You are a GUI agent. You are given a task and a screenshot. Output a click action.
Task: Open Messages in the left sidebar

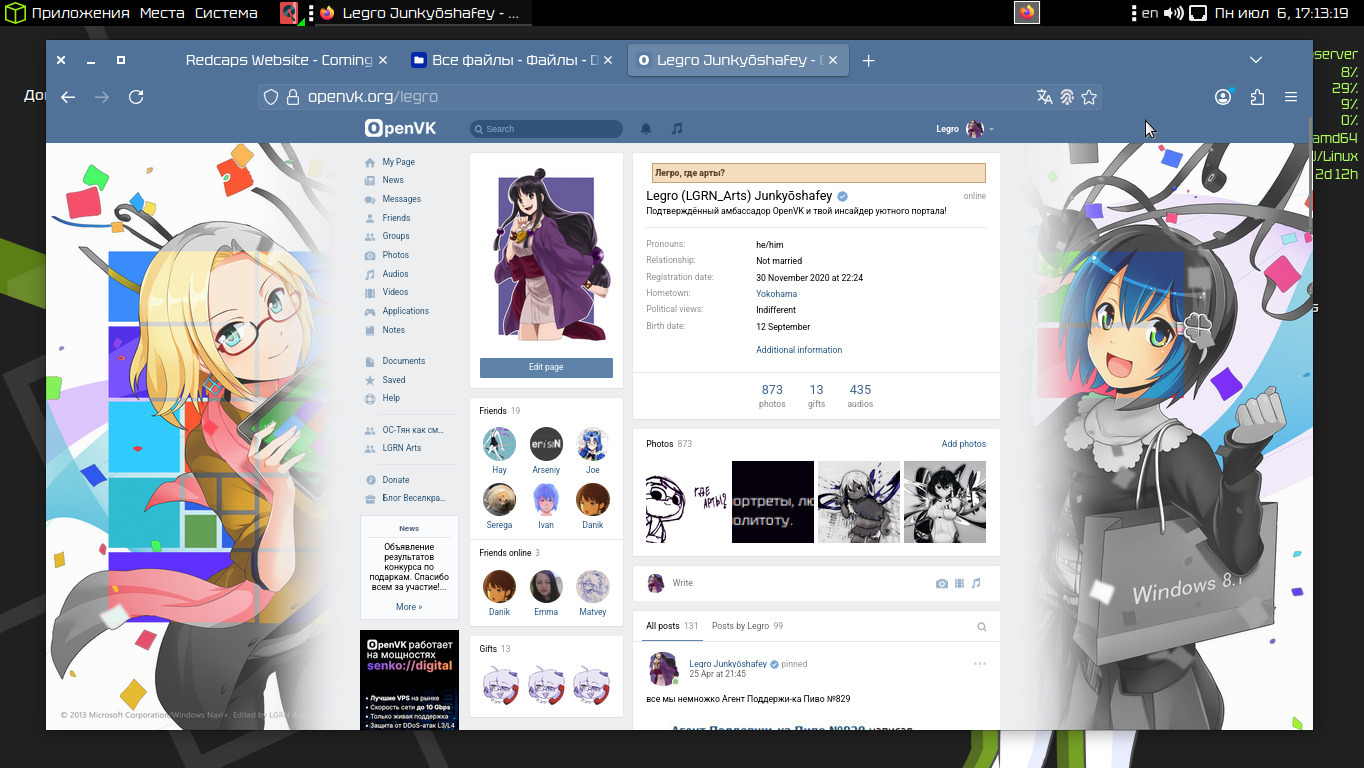(401, 199)
